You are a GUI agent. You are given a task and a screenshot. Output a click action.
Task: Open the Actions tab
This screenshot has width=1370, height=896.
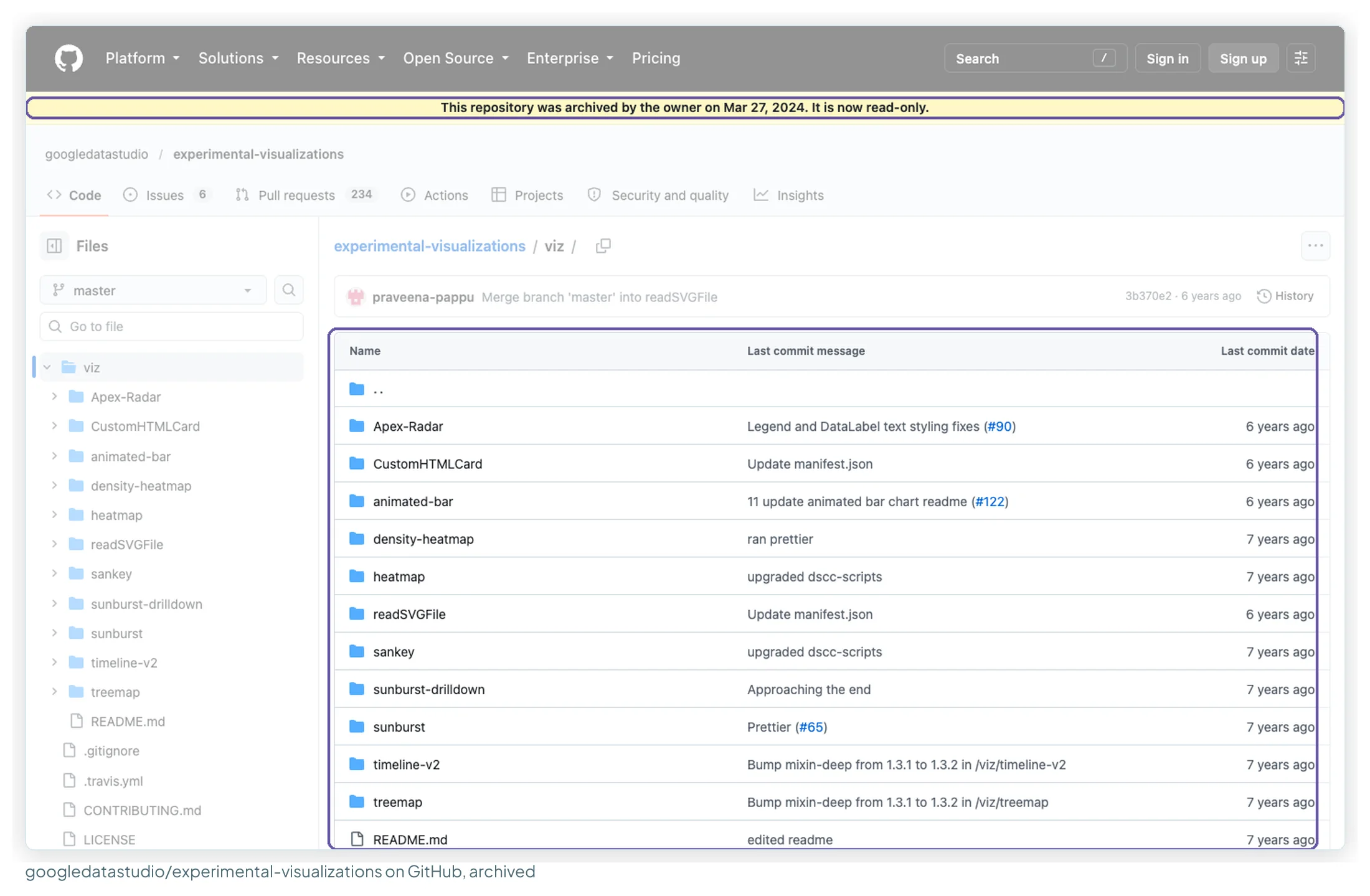(x=435, y=196)
